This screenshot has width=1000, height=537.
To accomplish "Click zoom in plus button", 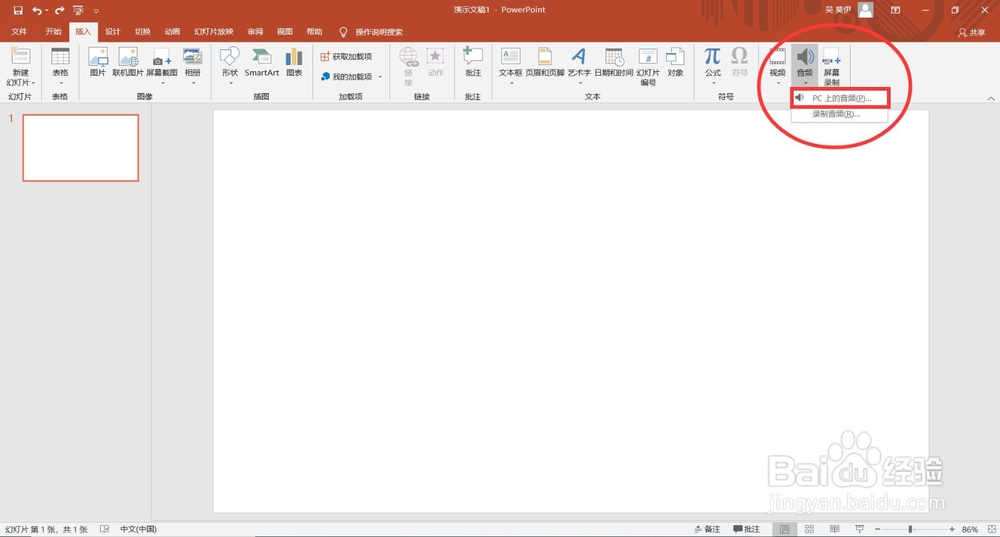I will coord(952,529).
